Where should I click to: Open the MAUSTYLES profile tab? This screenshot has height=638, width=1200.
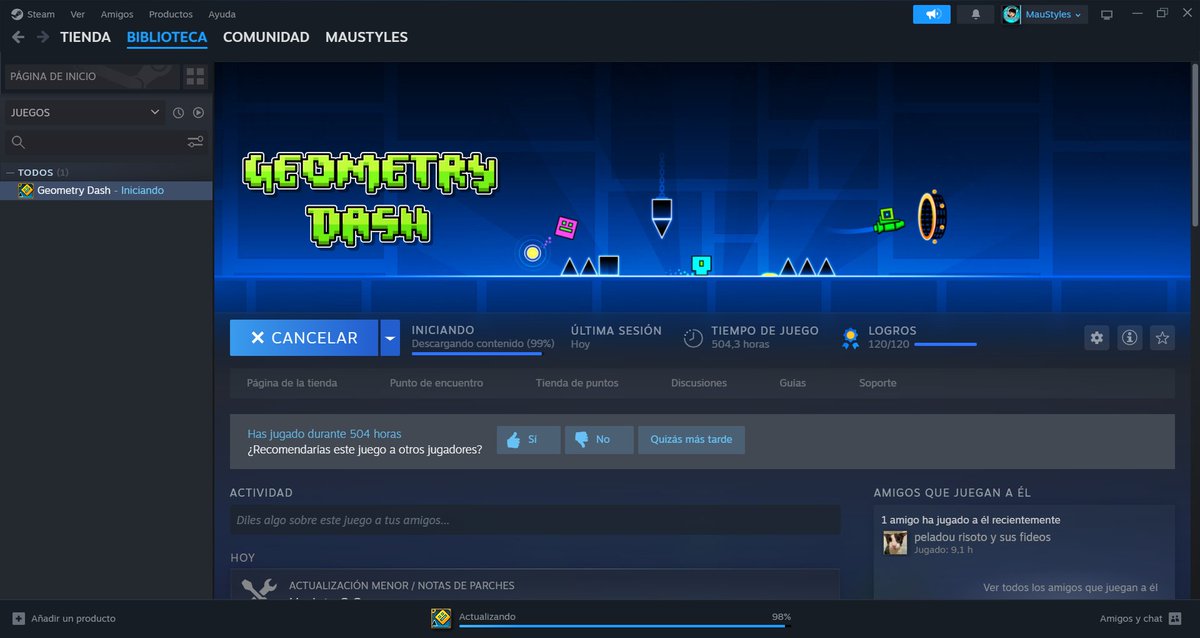[366, 37]
